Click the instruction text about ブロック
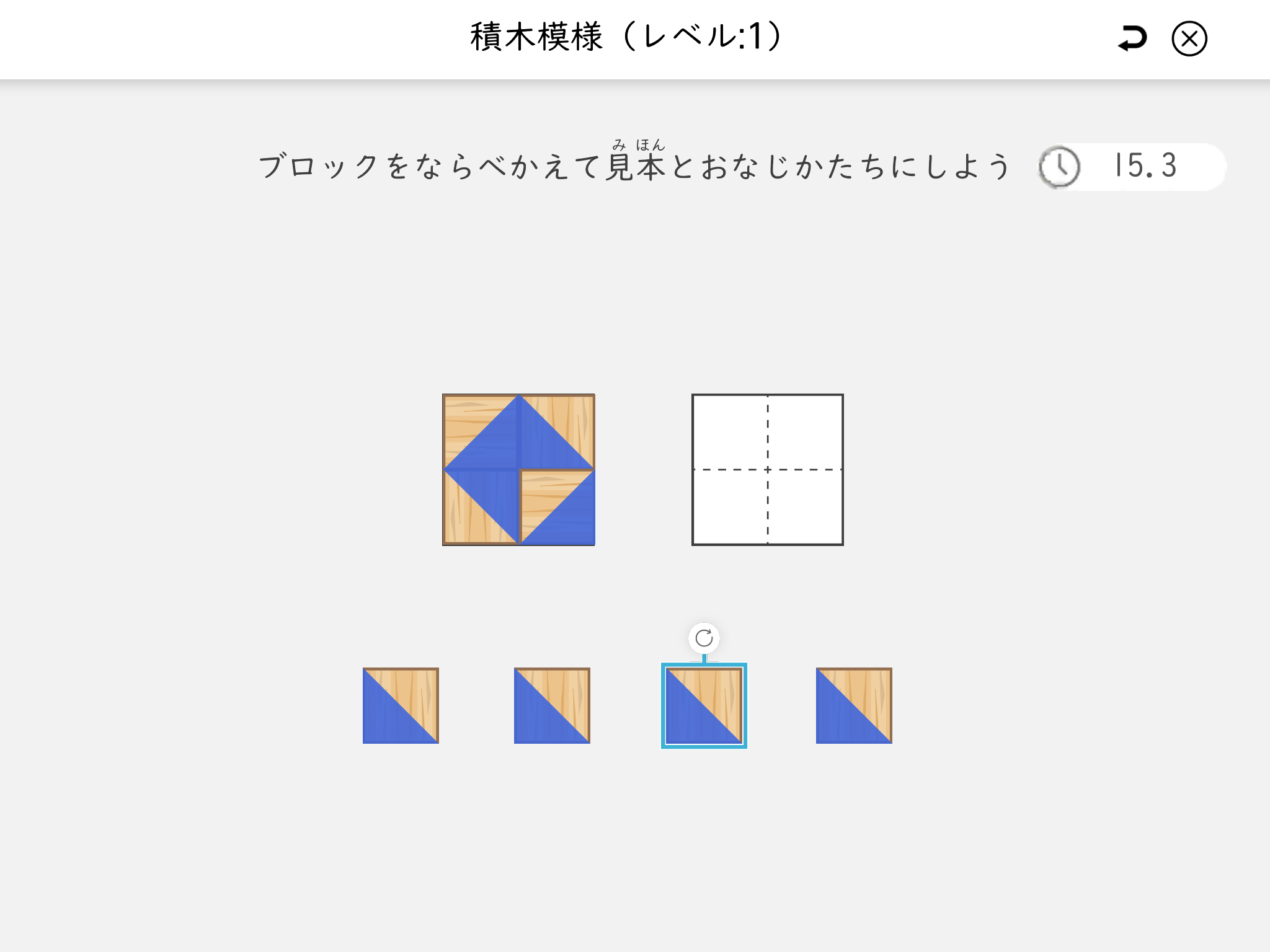The width and height of the screenshot is (1270, 952). [x=634, y=166]
